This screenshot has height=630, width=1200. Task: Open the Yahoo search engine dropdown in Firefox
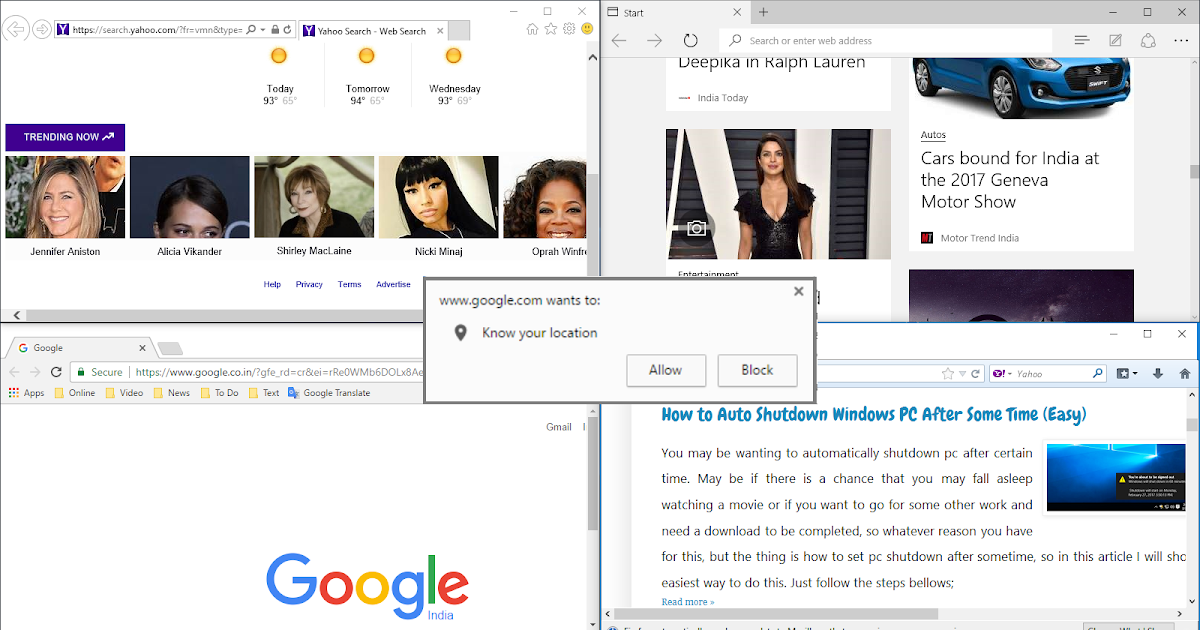point(1009,373)
